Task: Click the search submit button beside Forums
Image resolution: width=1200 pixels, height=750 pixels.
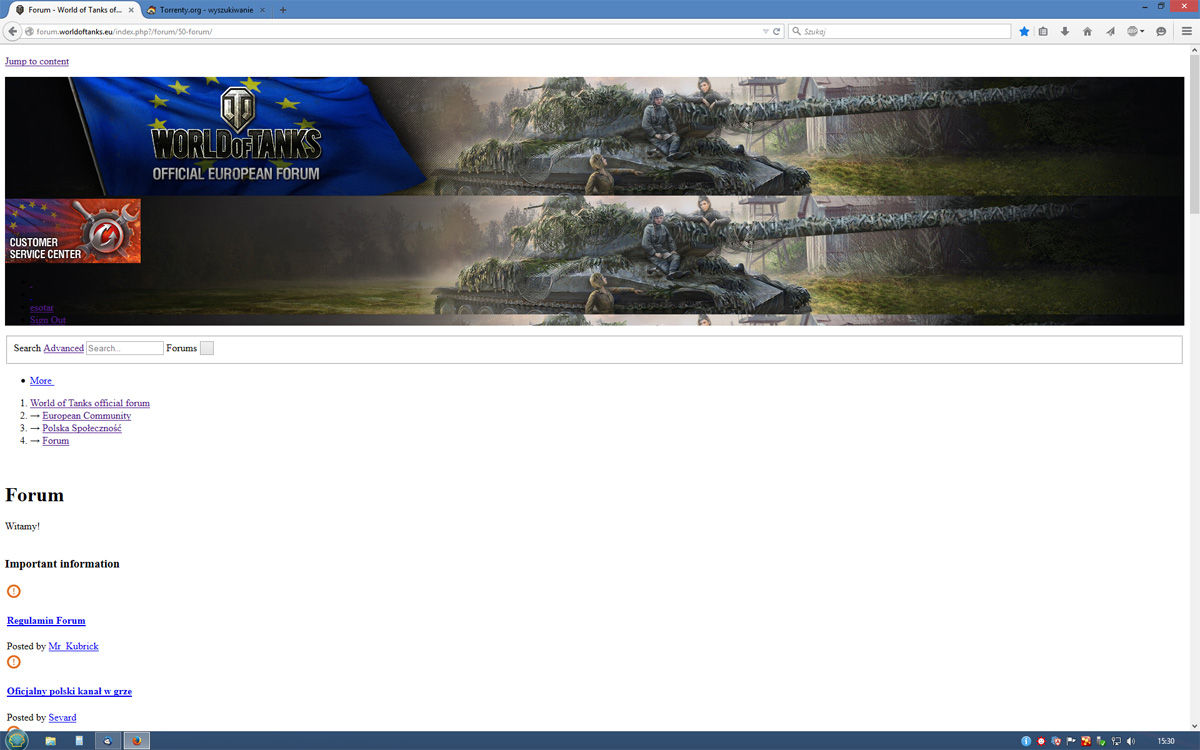Action: 207,348
